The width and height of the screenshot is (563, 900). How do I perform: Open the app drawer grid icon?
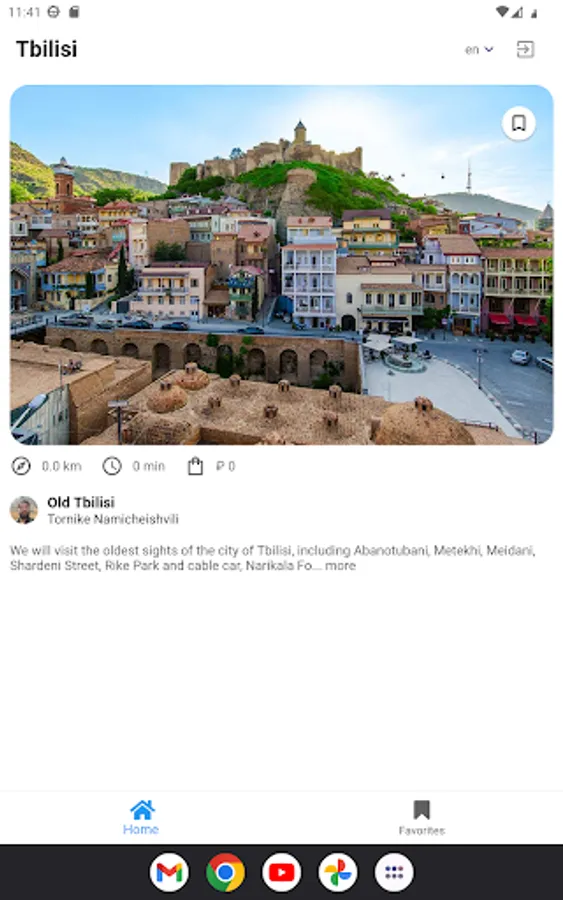(x=394, y=872)
